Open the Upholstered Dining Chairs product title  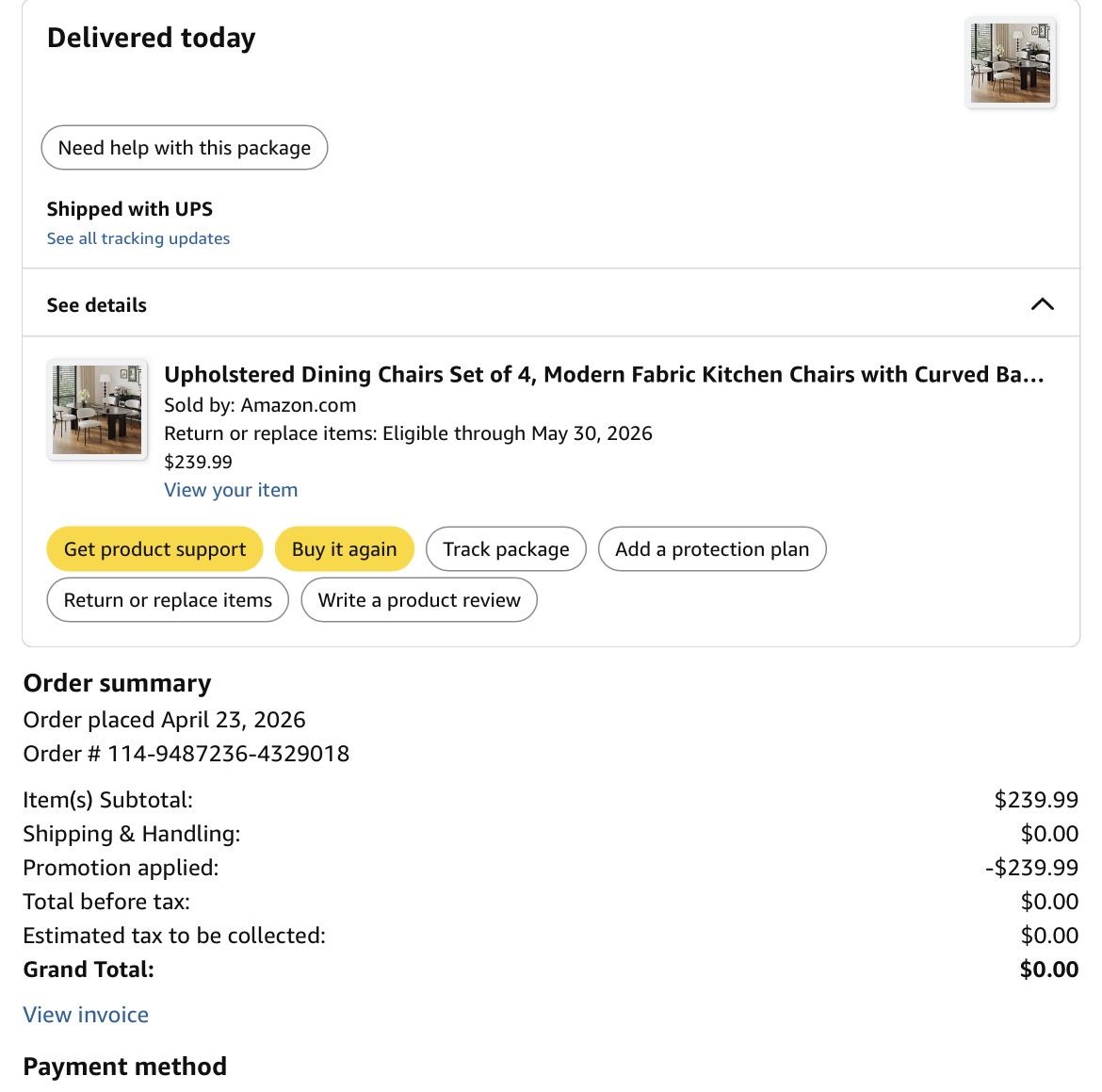pyautogui.click(x=604, y=374)
